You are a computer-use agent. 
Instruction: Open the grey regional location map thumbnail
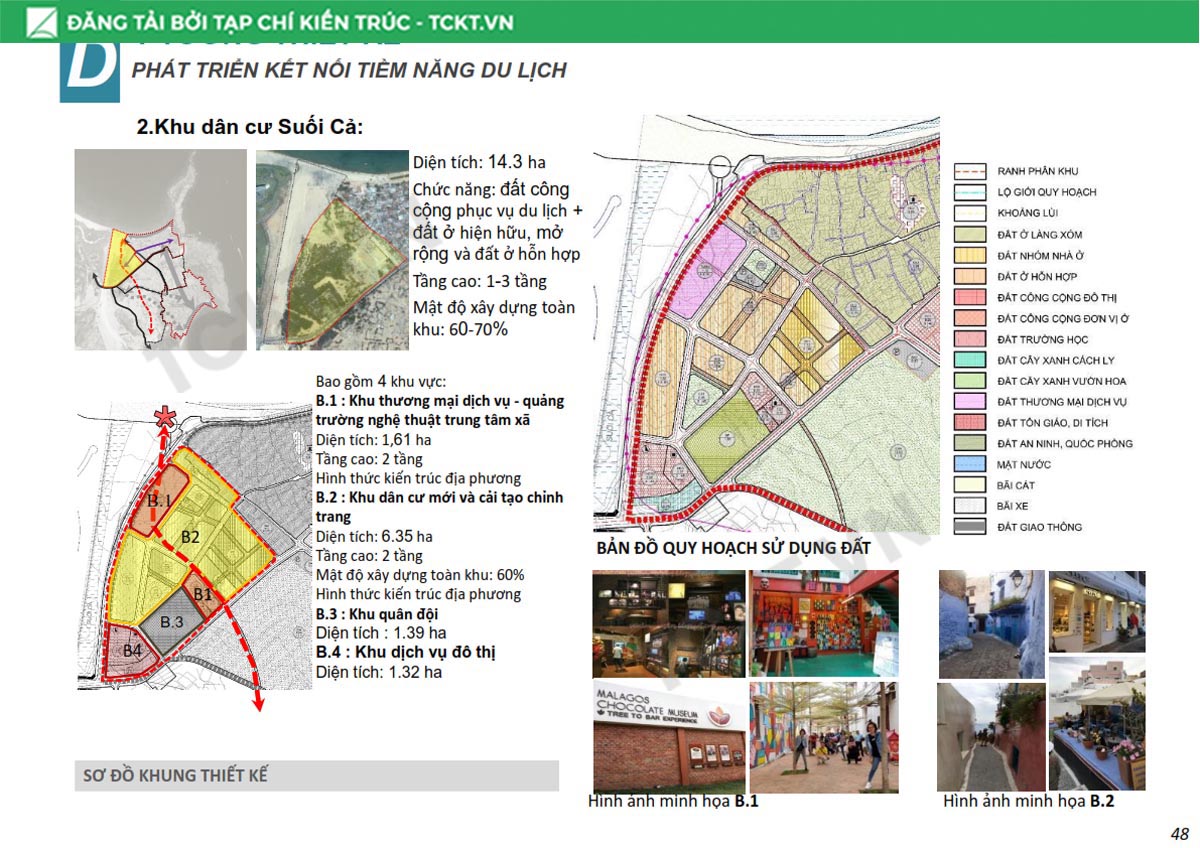point(161,250)
